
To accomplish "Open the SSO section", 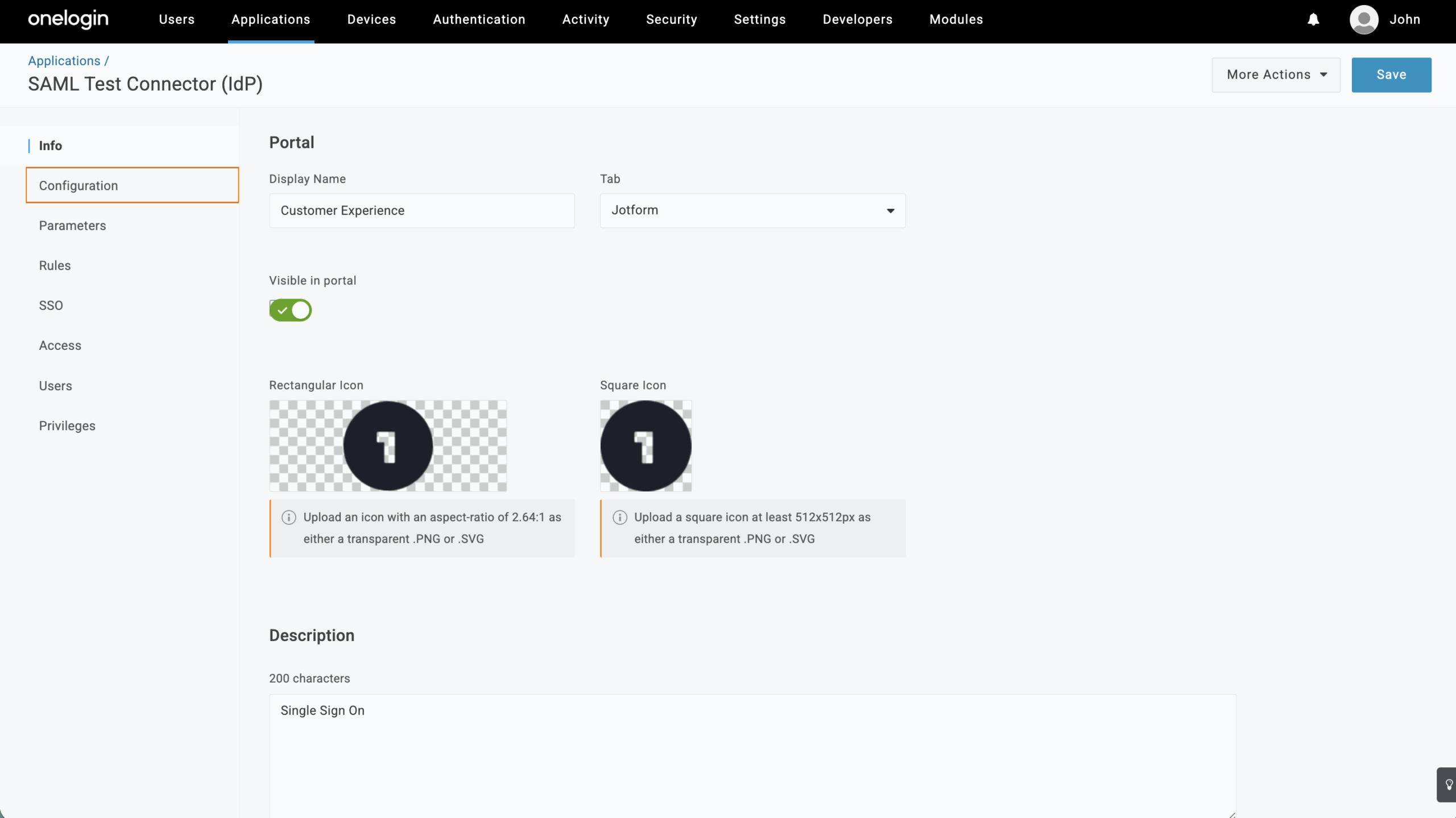I will pos(51,305).
